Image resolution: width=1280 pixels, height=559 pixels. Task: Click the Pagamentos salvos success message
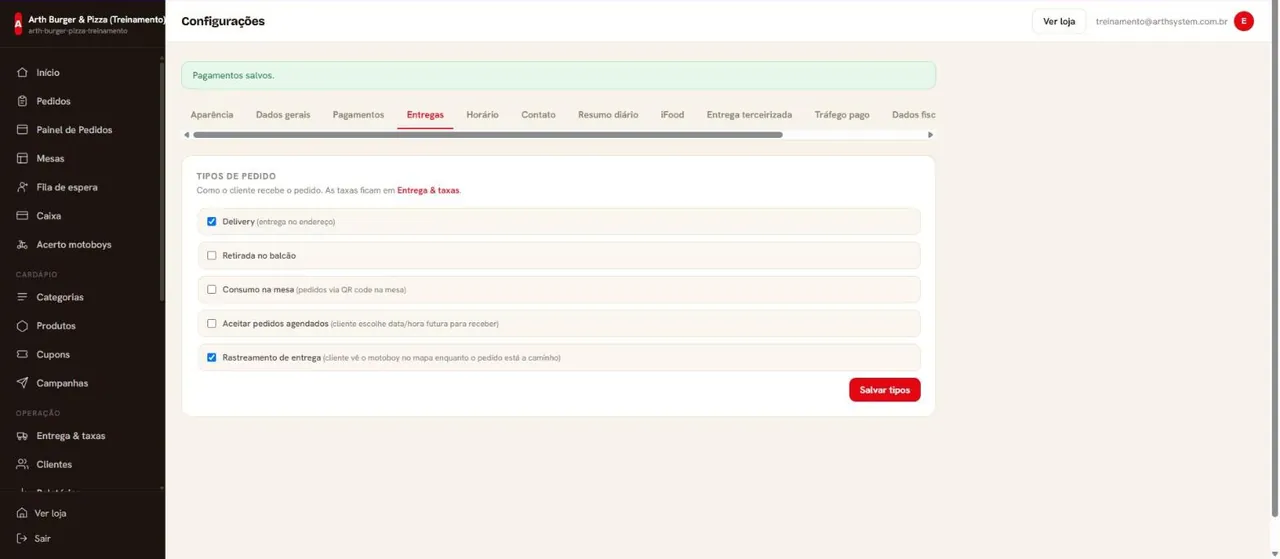558,75
